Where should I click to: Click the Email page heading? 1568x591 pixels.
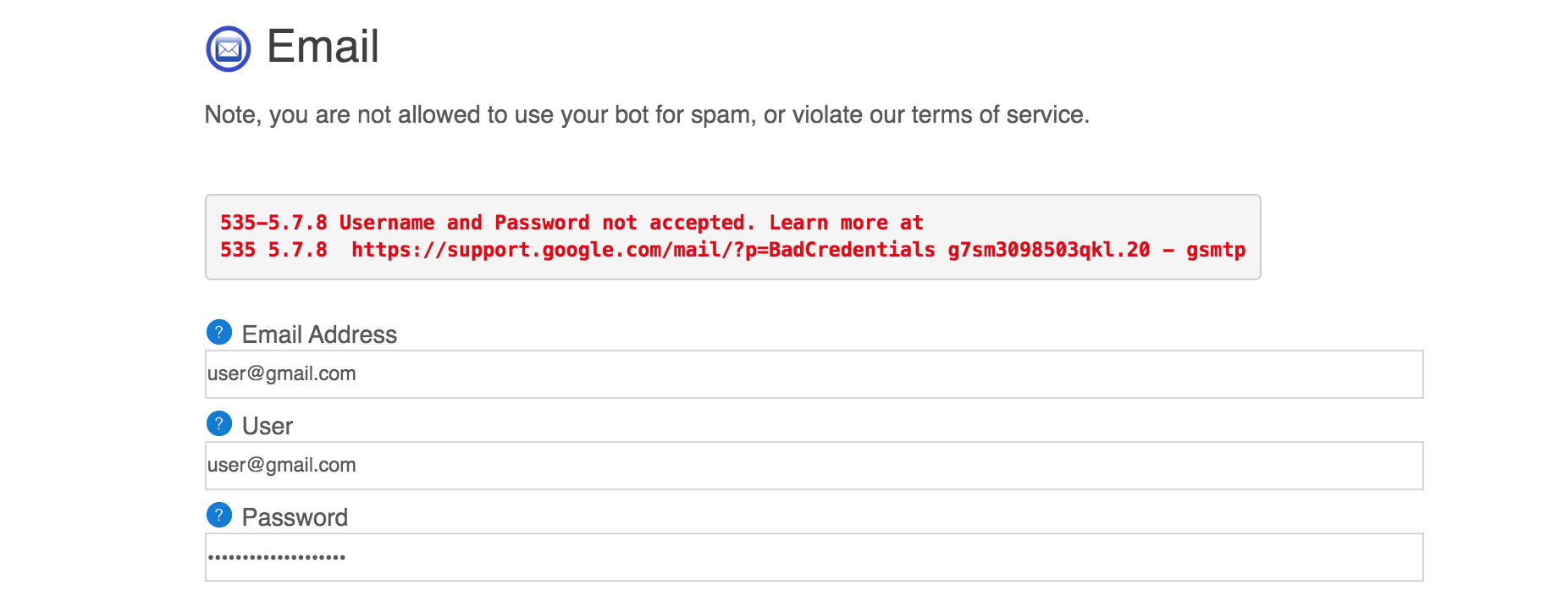click(323, 47)
